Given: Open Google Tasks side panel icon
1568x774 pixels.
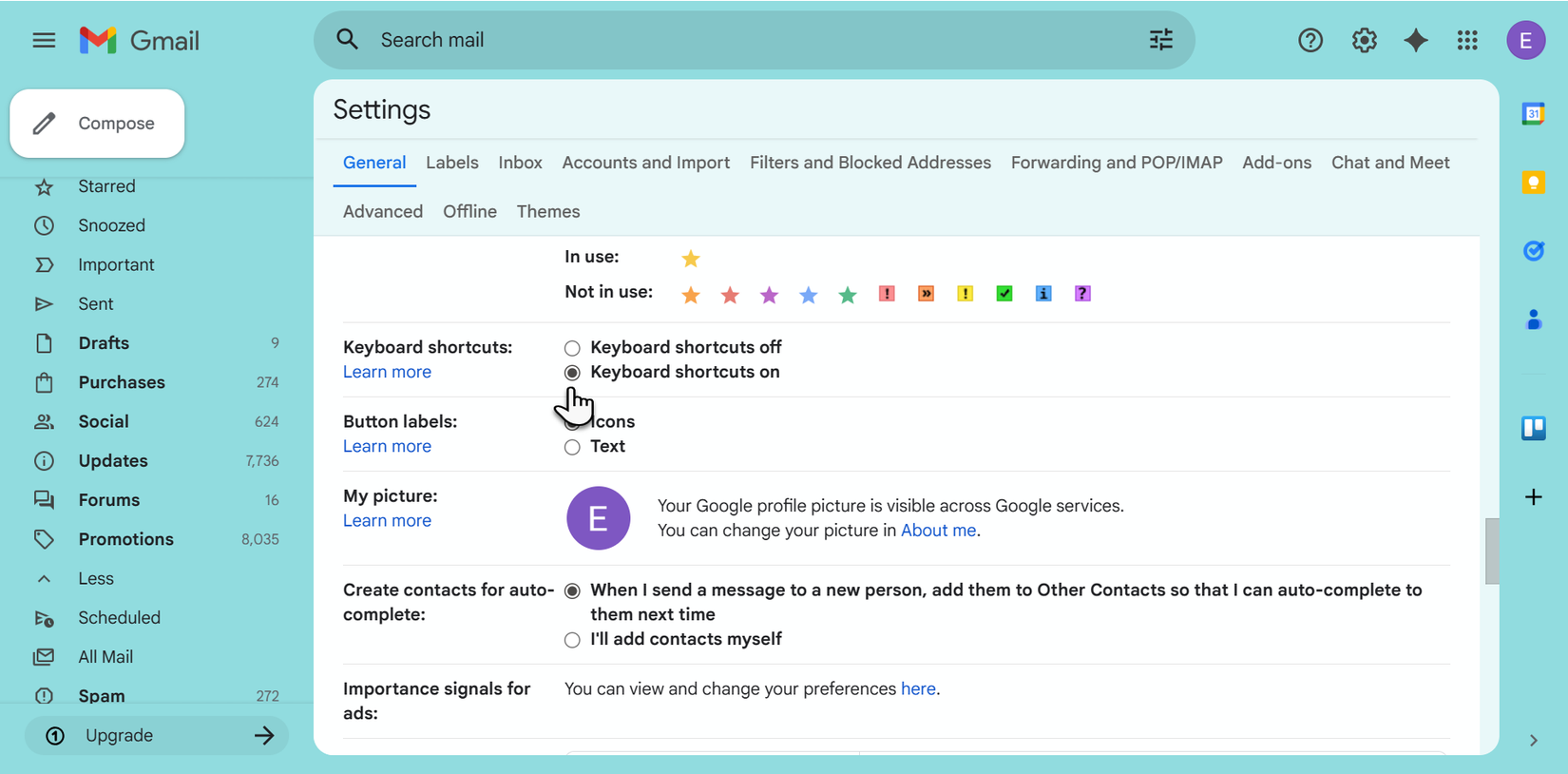Looking at the screenshot, I should pos(1533,251).
